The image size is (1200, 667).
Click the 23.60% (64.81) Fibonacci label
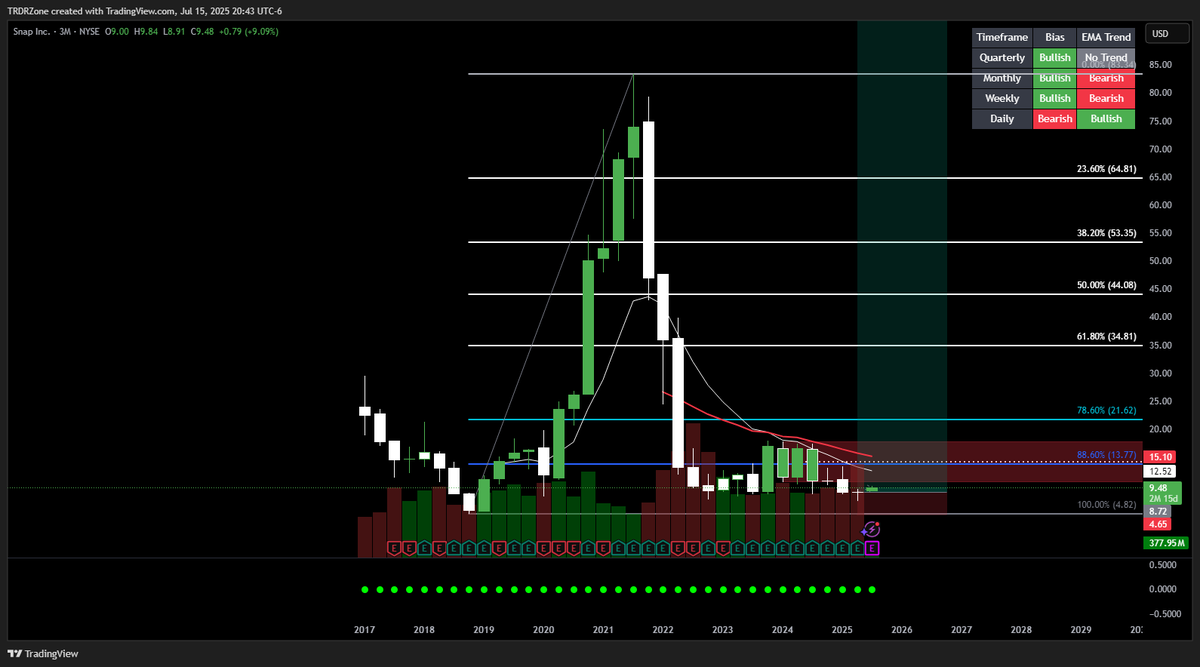[x=1108, y=170]
